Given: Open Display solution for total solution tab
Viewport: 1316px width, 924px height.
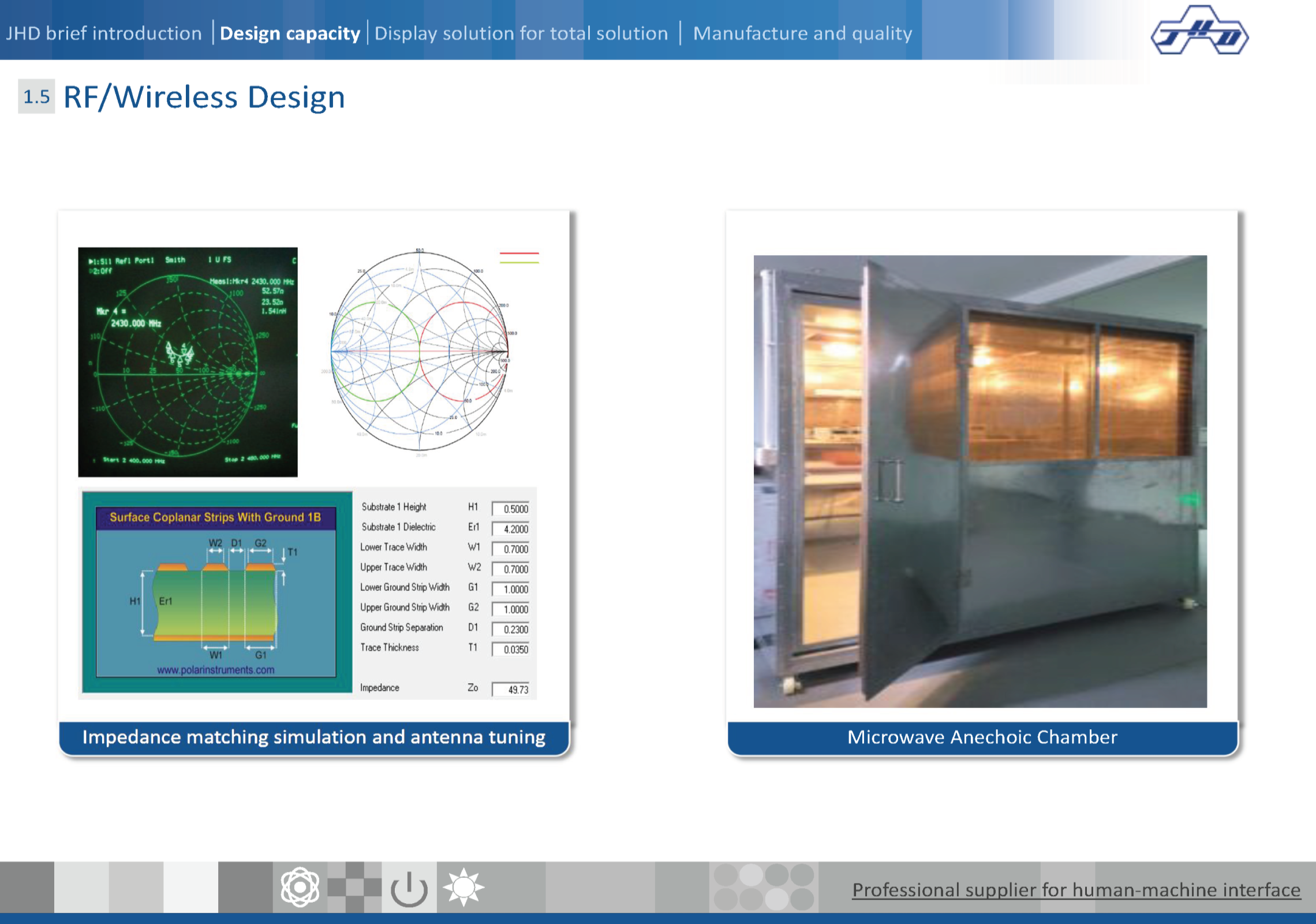Looking at the screenshot, I should (x=521, y=33).
